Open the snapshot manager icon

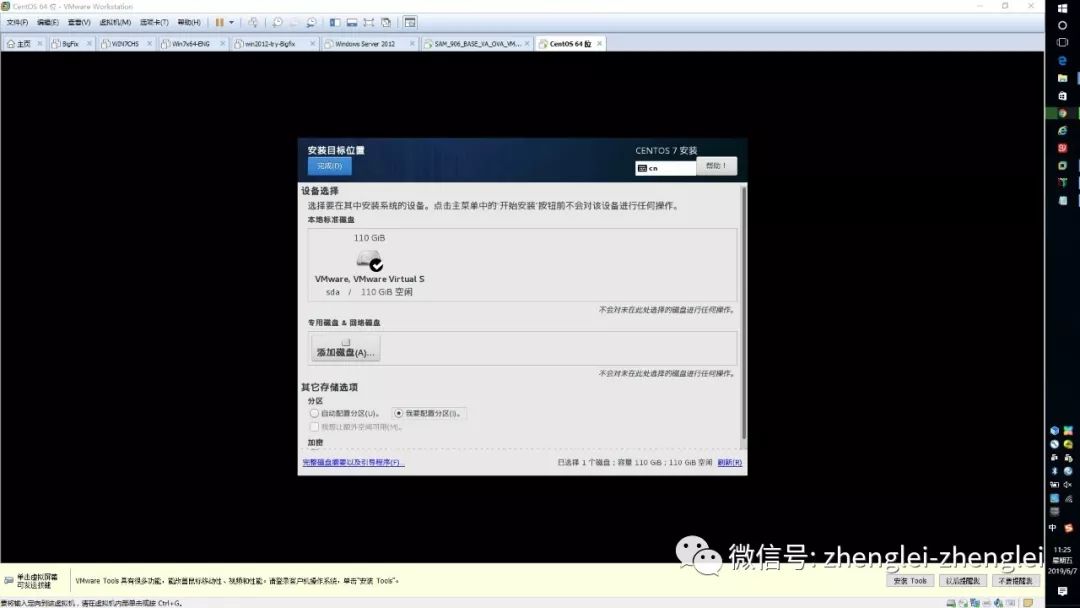pyautogui.click(x=311, y=23)
